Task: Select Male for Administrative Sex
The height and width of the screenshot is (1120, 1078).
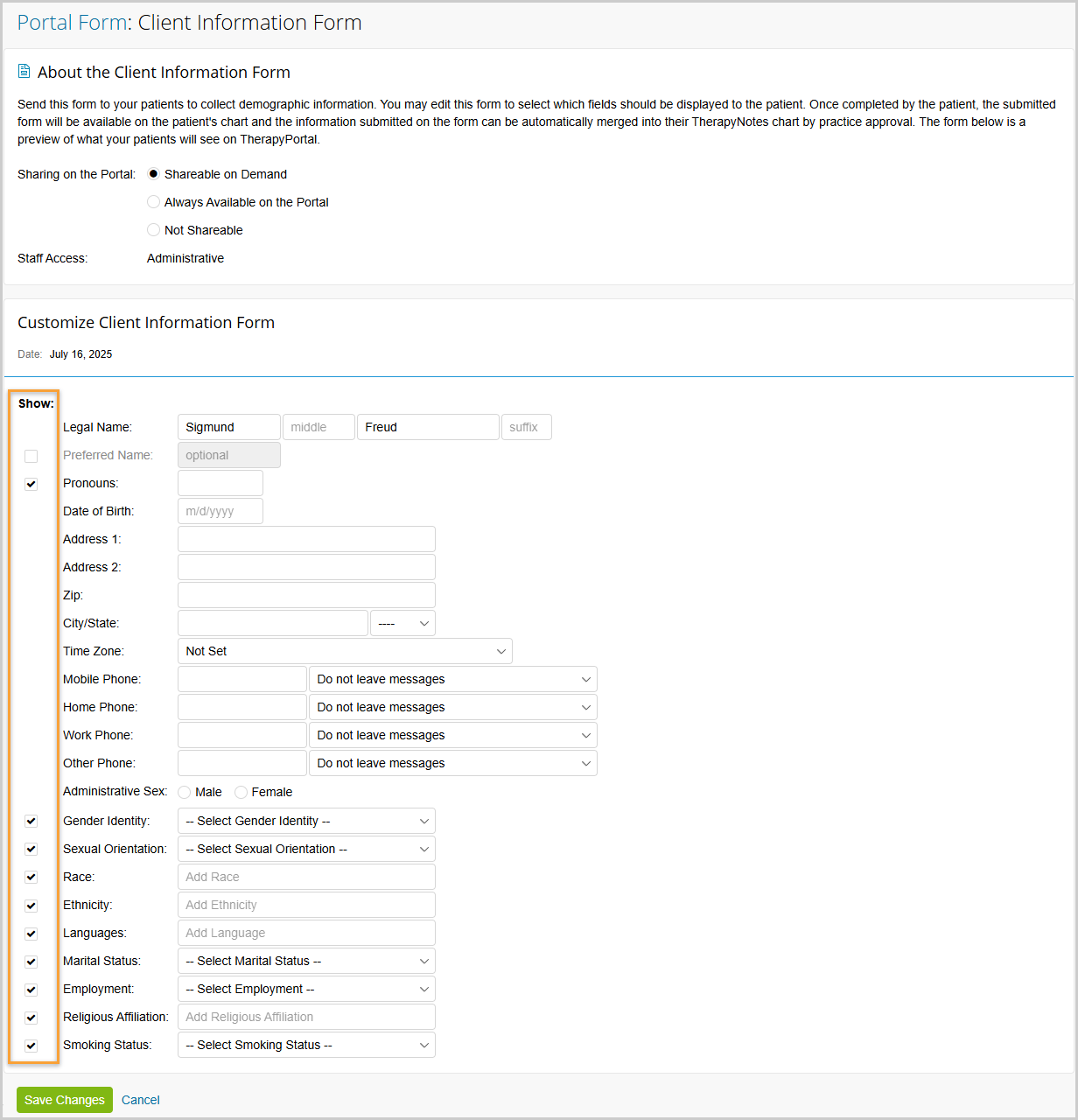Action: 185,793
